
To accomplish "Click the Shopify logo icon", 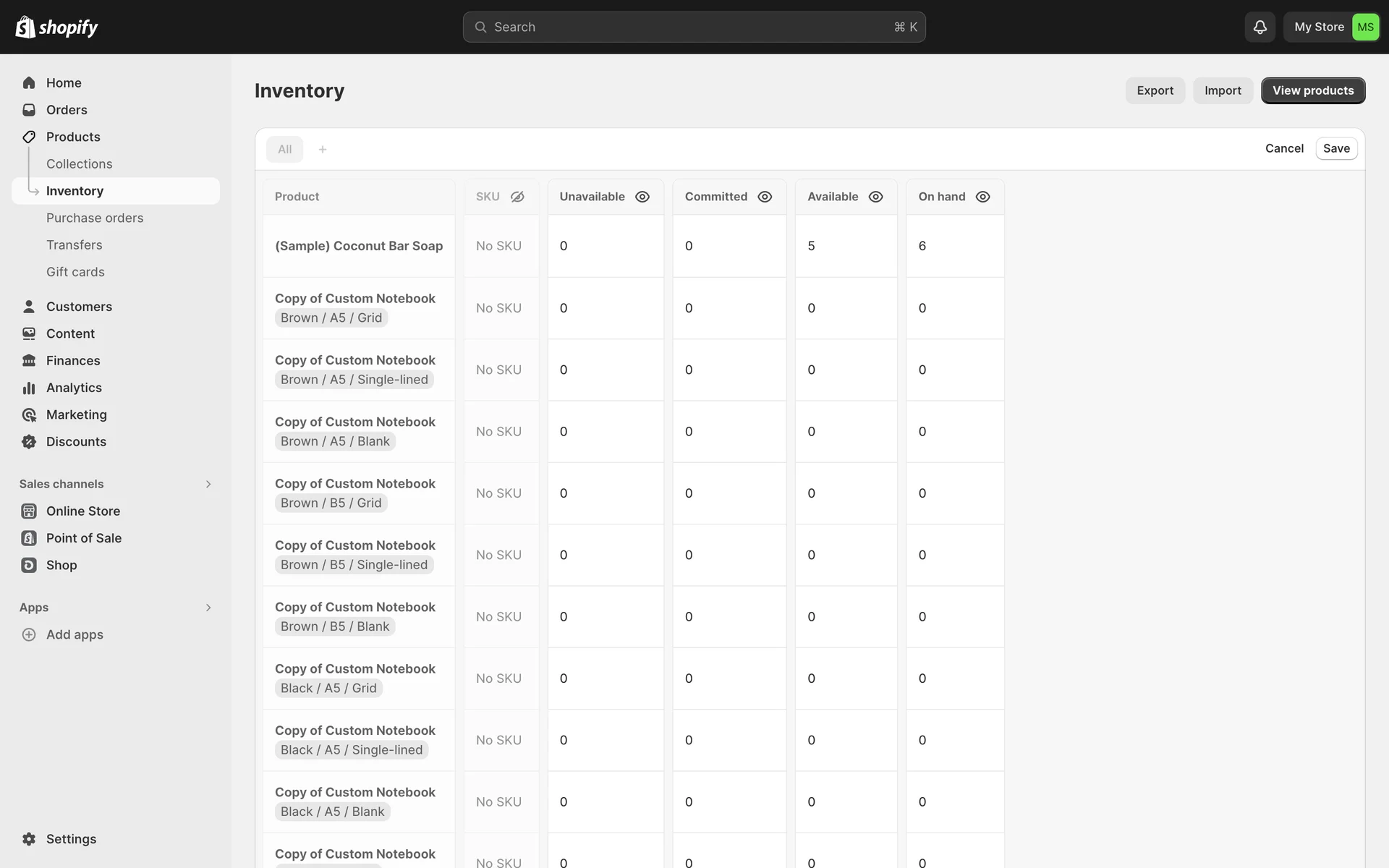I will coord(25,27).
